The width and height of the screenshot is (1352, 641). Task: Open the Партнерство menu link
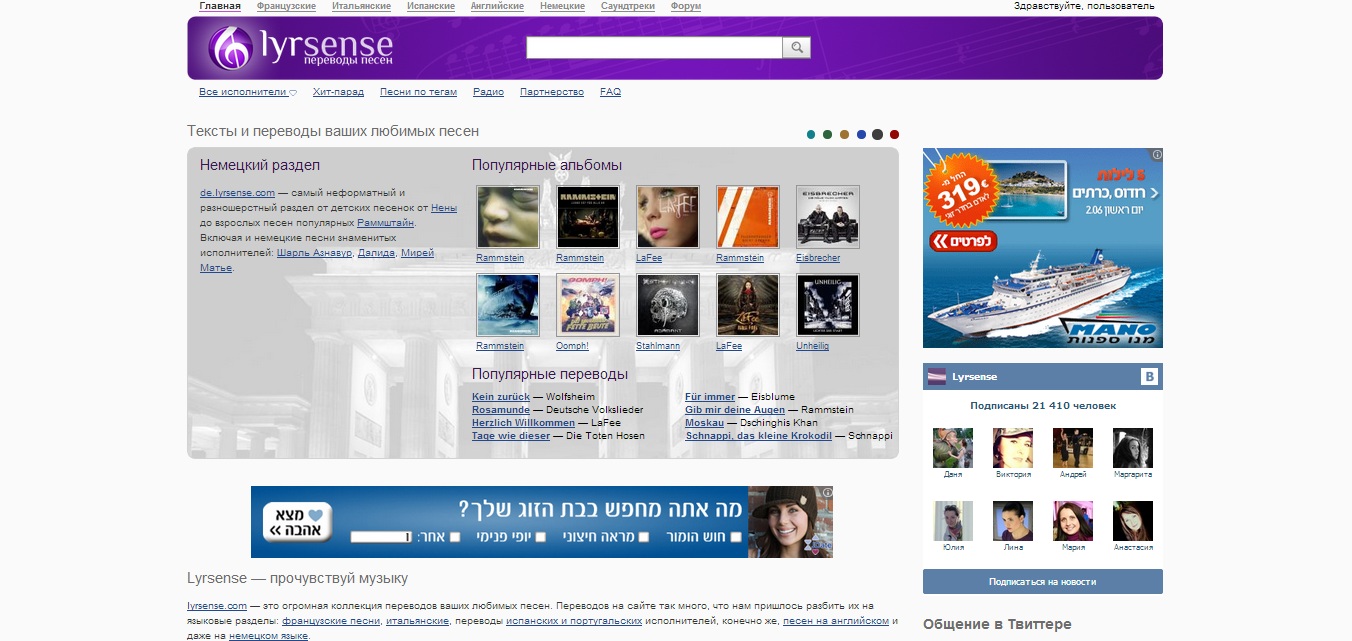(552, 92)
